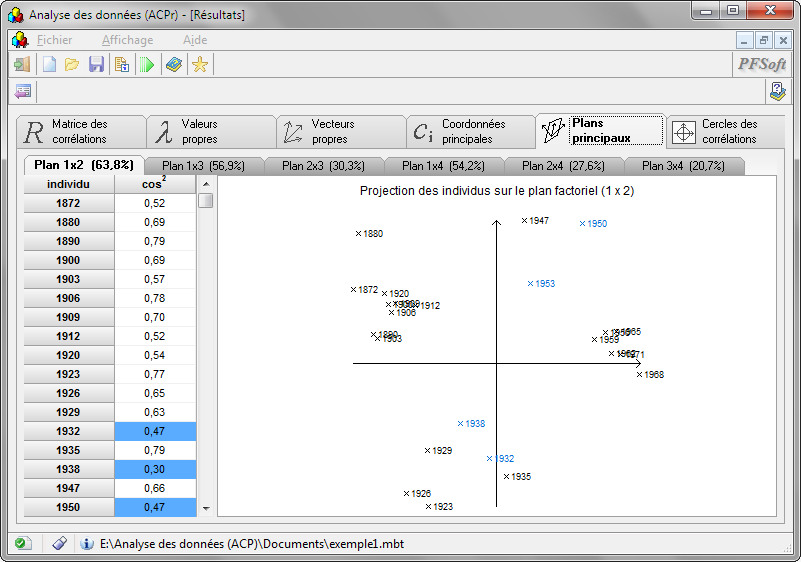Click the exit door icon in toolbar
Screen dimensions: 801x562
[x=21, y=65]
